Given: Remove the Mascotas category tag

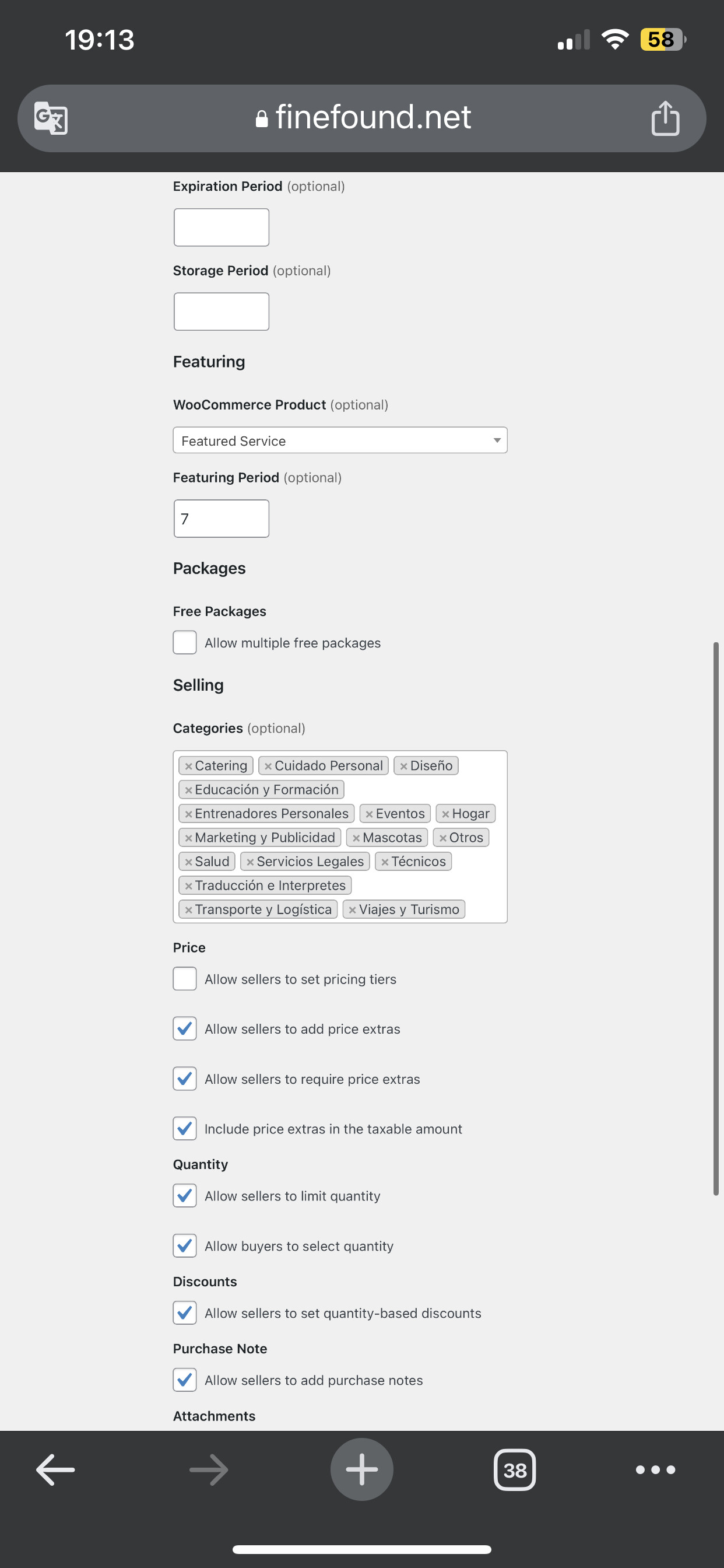Looking at the screenshot, I should (x=357, y=838).
